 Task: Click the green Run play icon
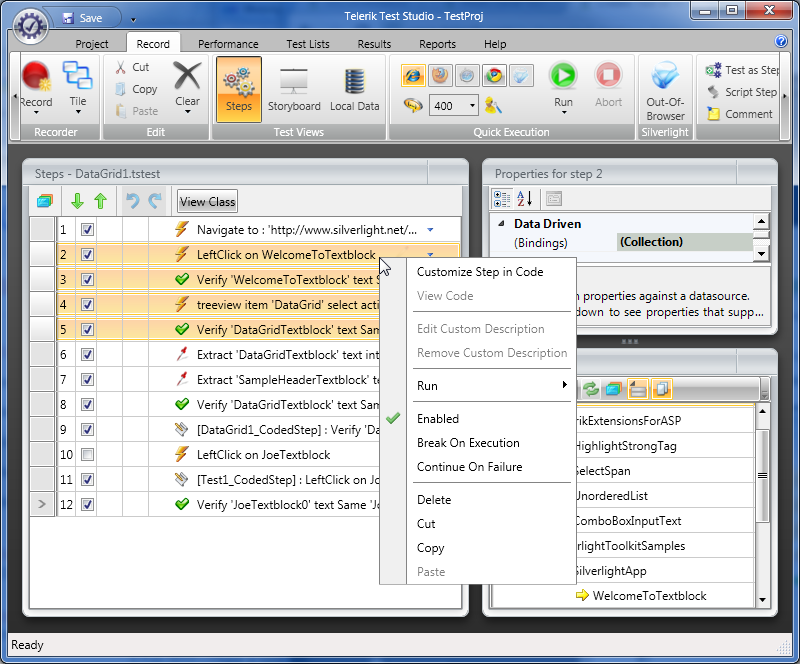coord(563,76)
